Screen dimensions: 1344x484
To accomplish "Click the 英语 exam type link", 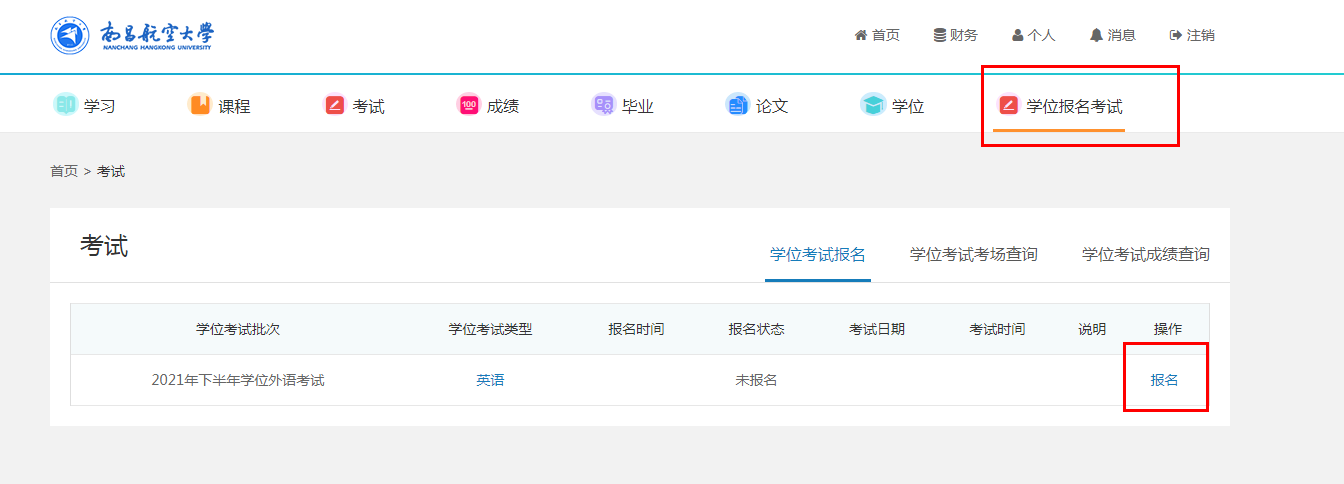I will click(490, 380).
